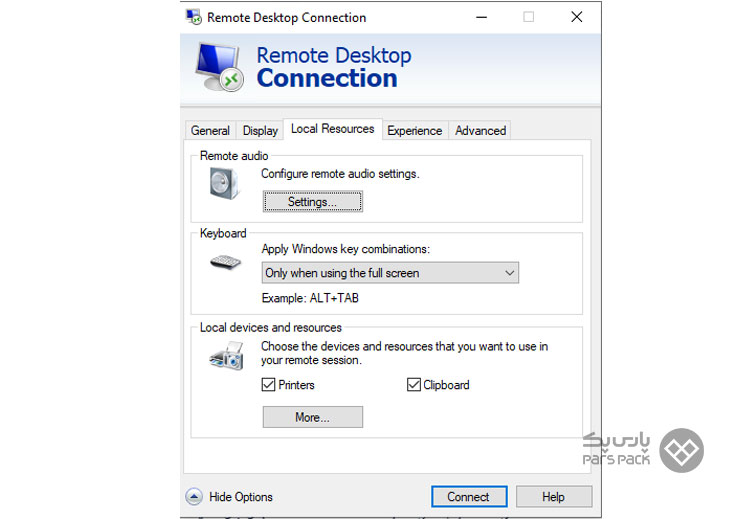Uncheck the Printers checkbox
The height and width of the screenshot is (519, 750).
268,385
